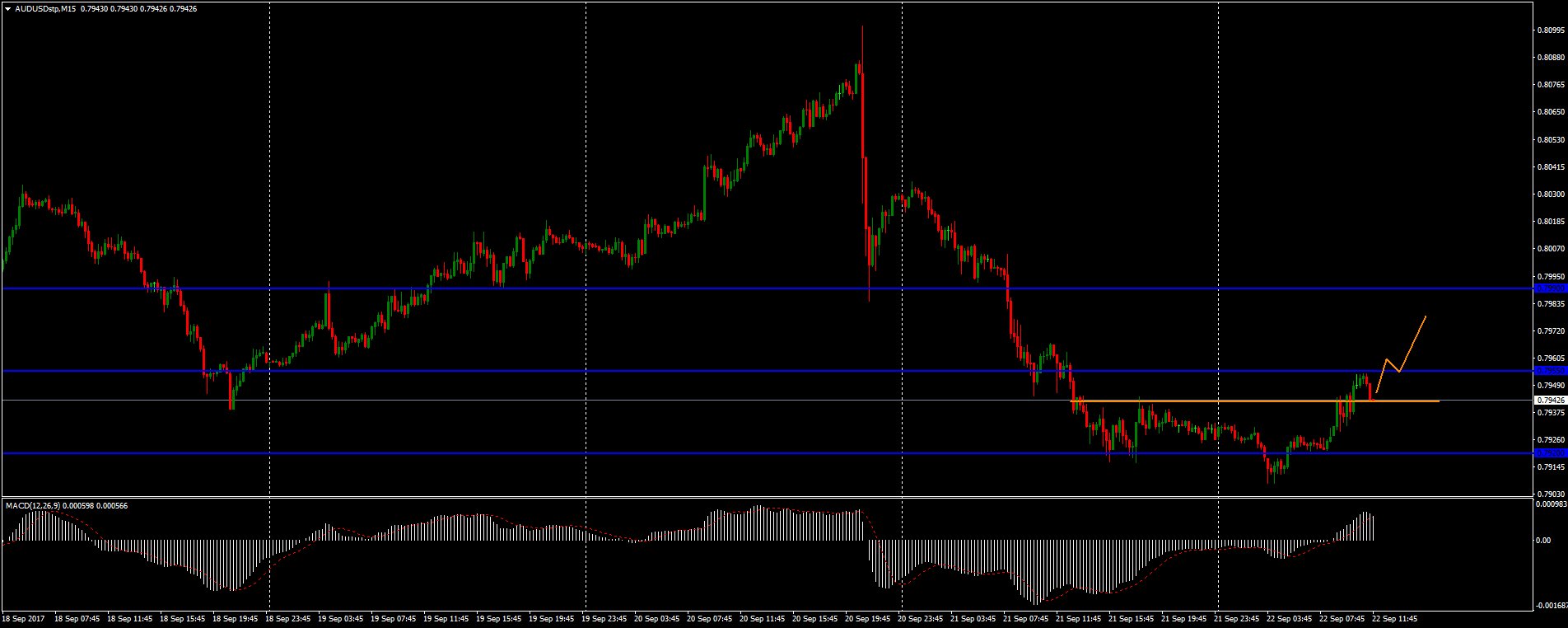Click the 0.79835 price scale value

click(1551, 303)
